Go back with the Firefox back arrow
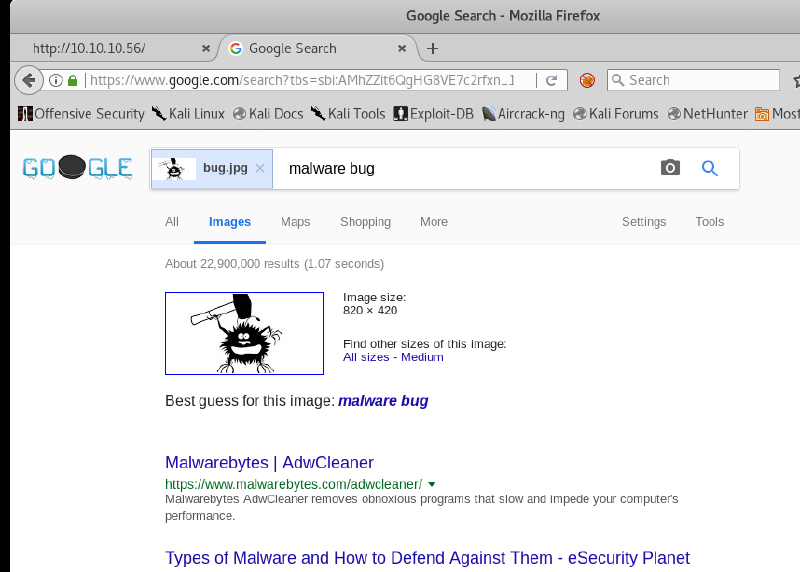This screenshot has width=800, height=572. 29,80
